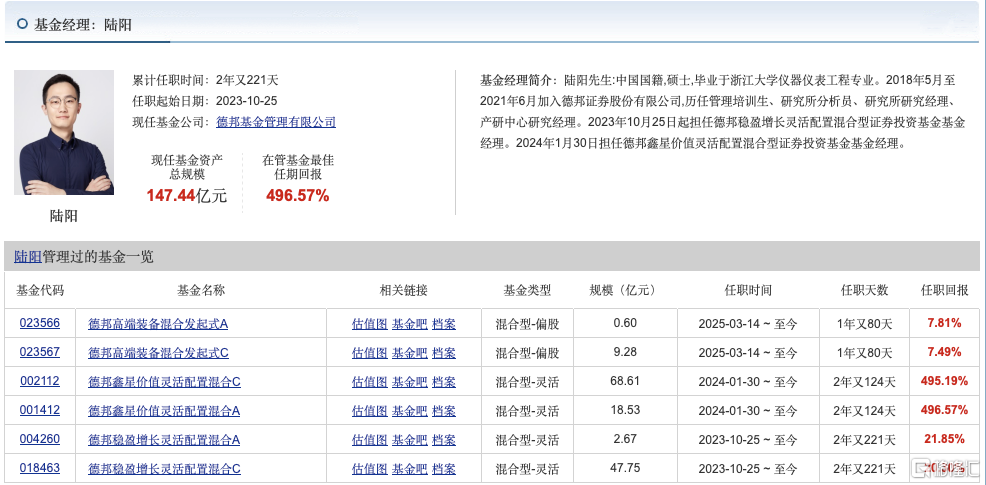Click the 基金类型 column header
This screenshot has width=986, height=485.
[527, 290]
